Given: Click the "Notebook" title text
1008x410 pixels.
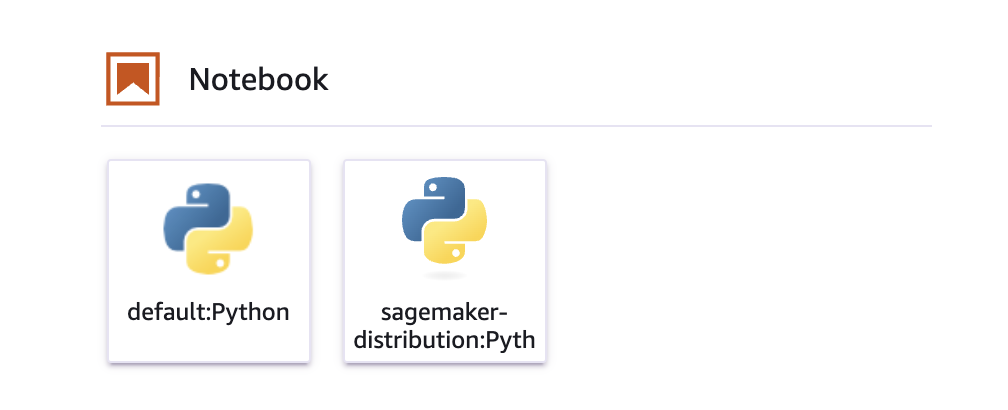Looking at the screenshot, I should tap(258, 79).
